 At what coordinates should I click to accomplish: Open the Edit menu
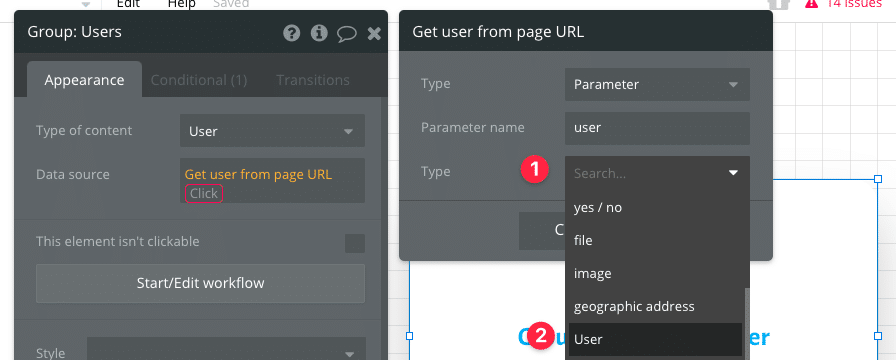point(128,4)
